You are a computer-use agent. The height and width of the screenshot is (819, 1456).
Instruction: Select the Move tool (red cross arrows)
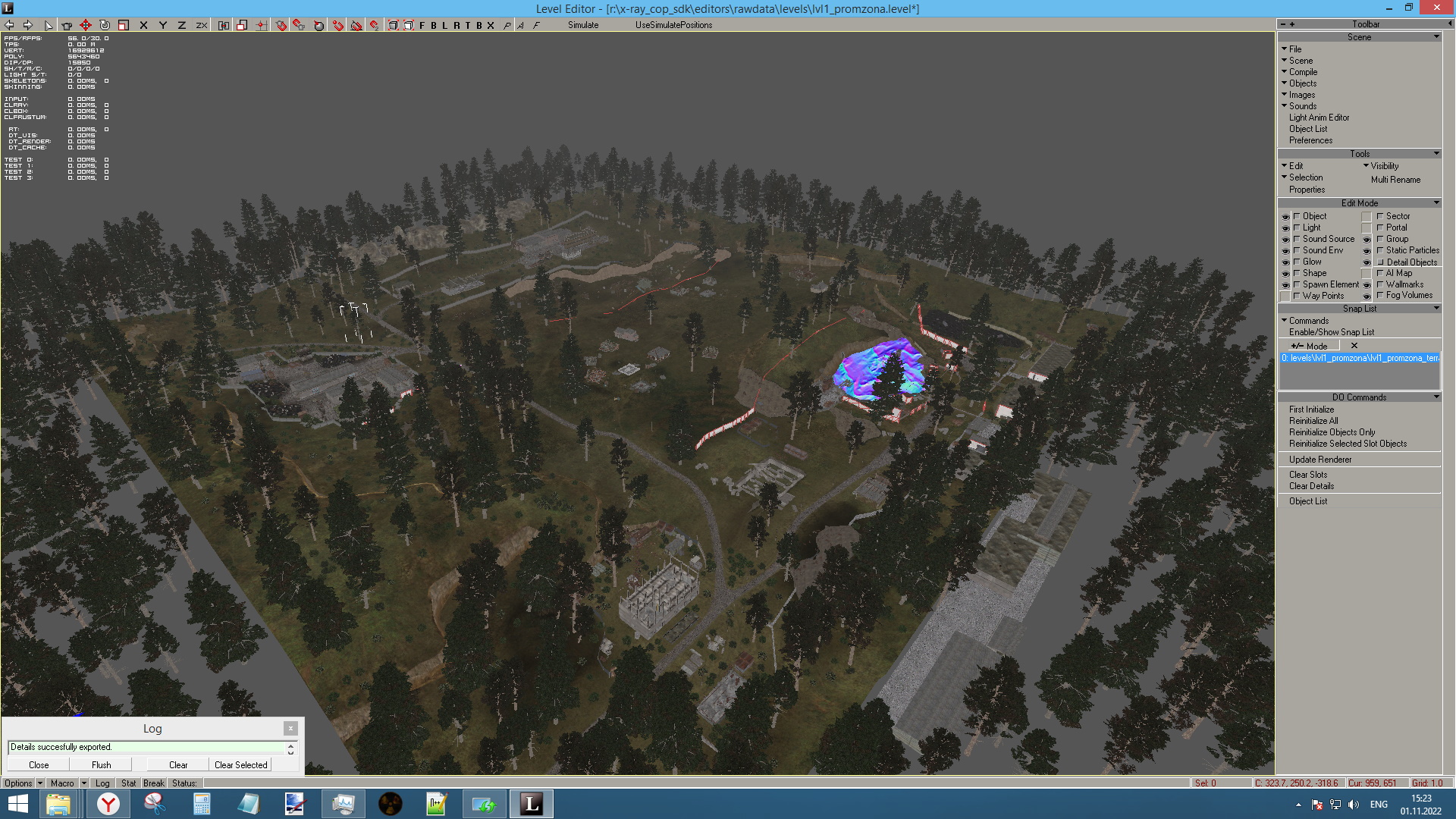tap(86, 25)
